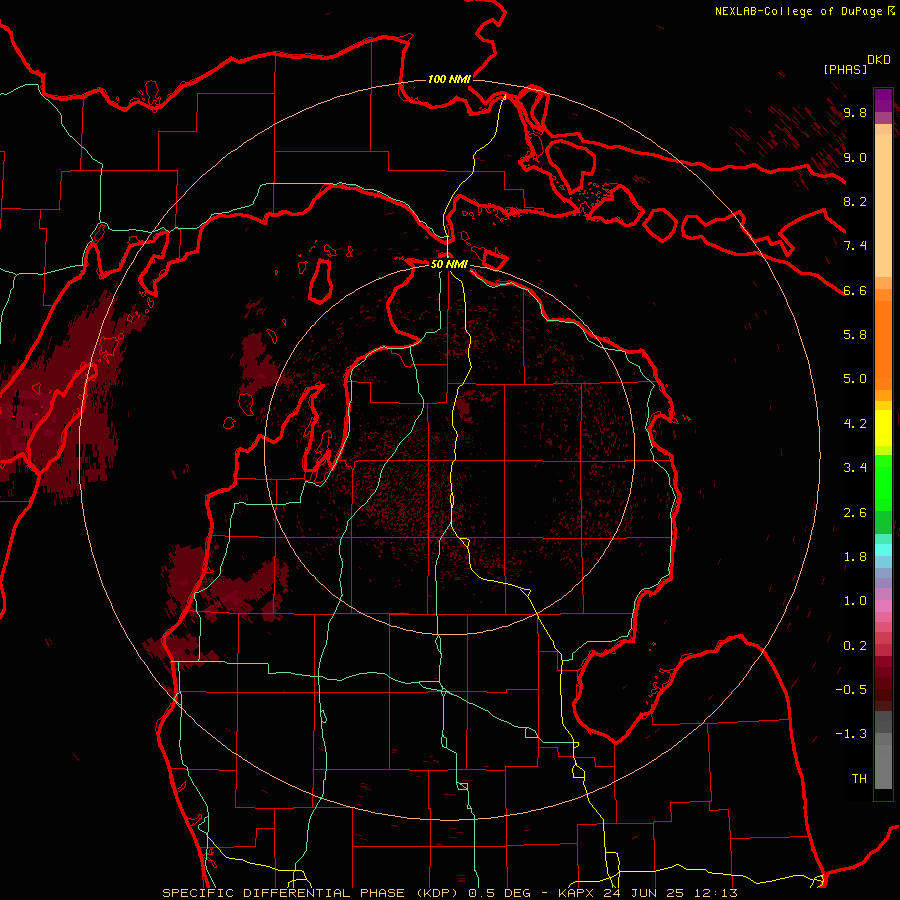Click the SPECIFIC DIFFERENTIAL PHASE (KDP) caption text
Screen dimensions: 900x900
click(x=313, y=893)
